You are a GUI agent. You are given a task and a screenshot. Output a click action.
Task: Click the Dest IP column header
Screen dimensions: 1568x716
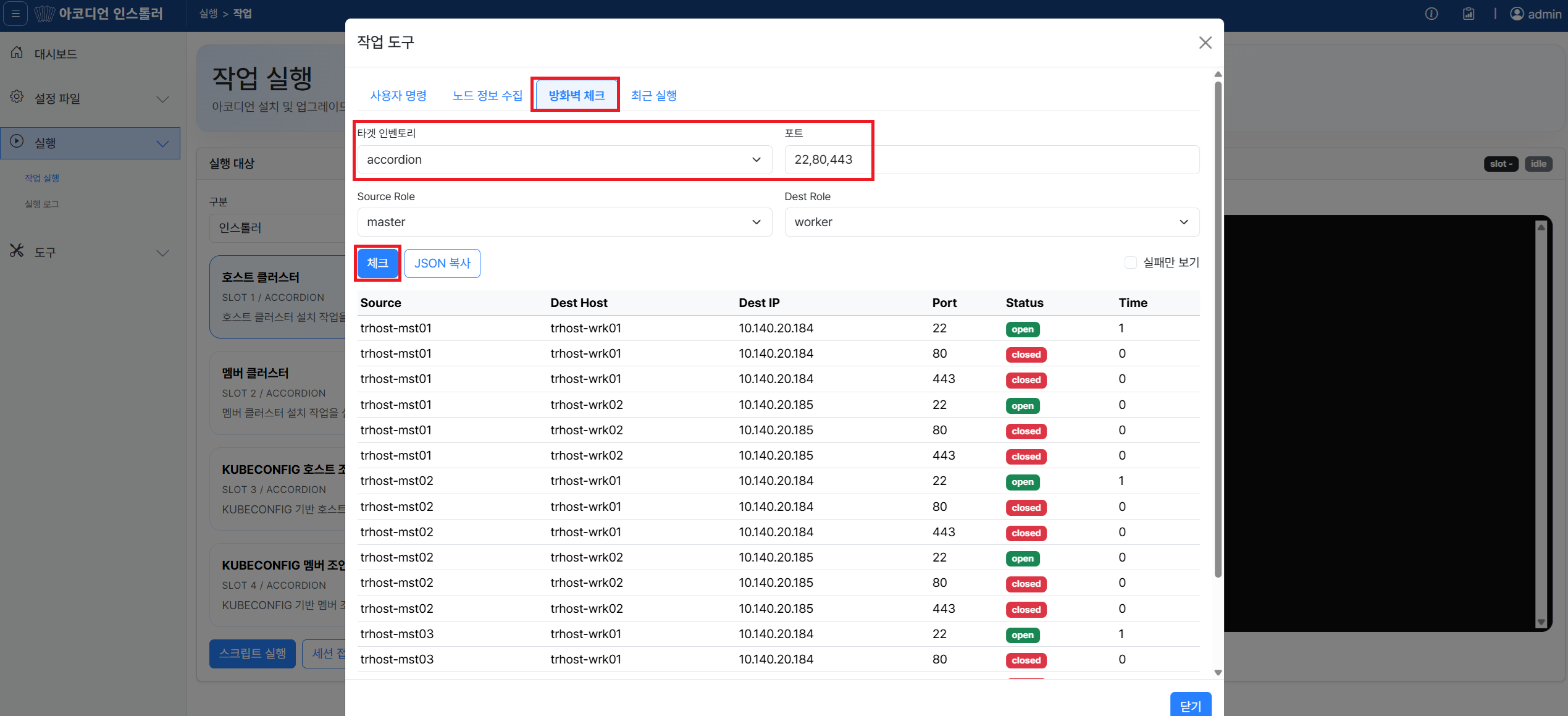pos(759,303)
